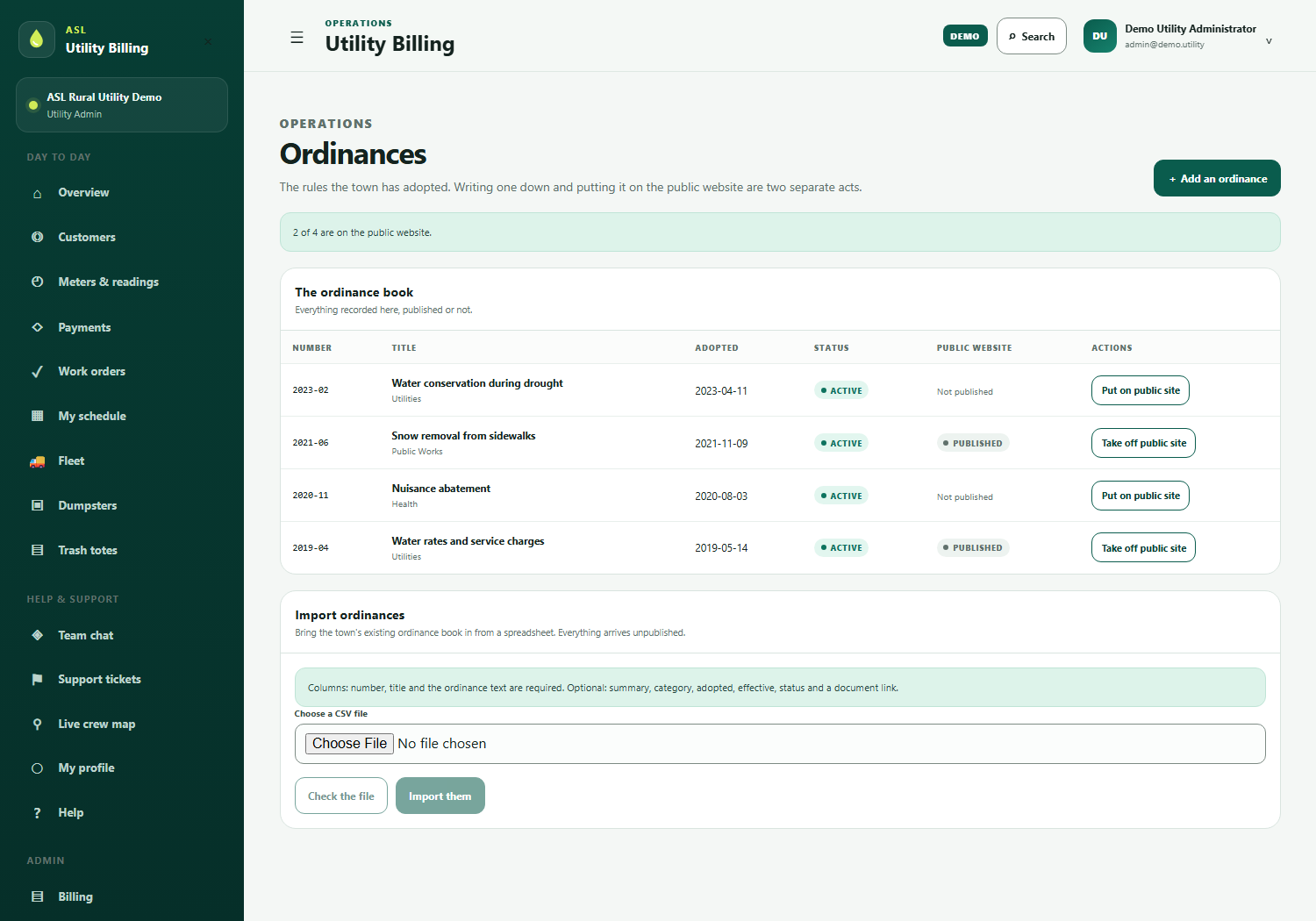Screen dimensions: 1316x921
Task: Click the Fleet truck icon
Action: tap(37, 461)
